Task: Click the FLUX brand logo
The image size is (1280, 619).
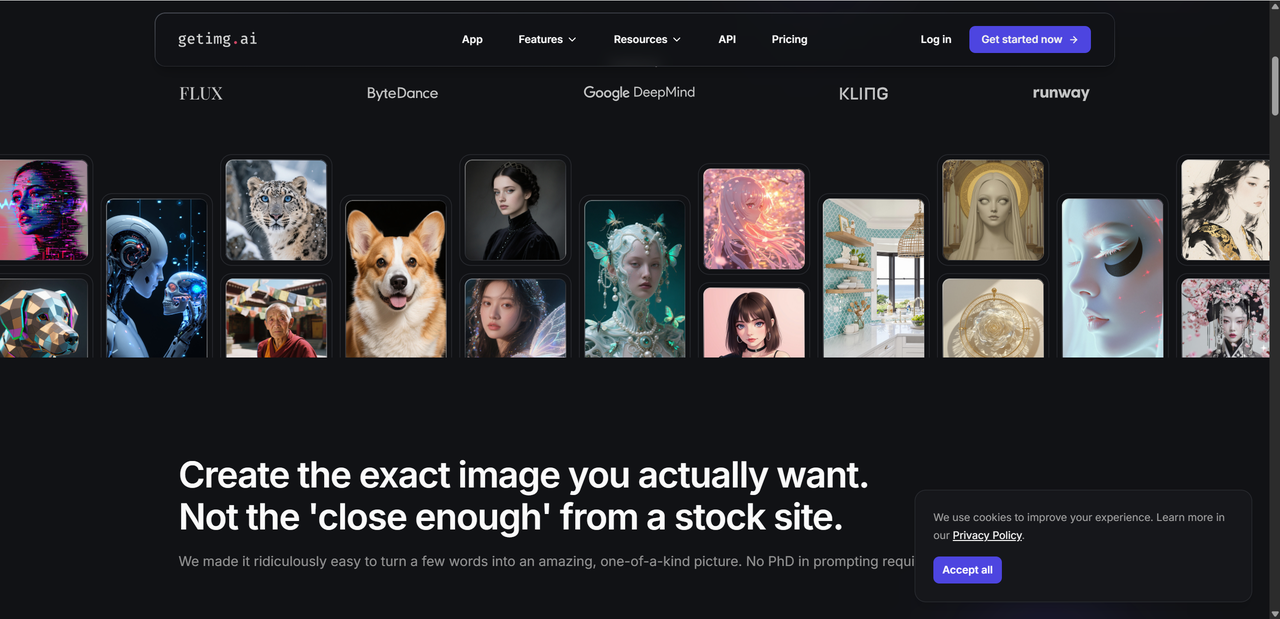Action: 201,93
